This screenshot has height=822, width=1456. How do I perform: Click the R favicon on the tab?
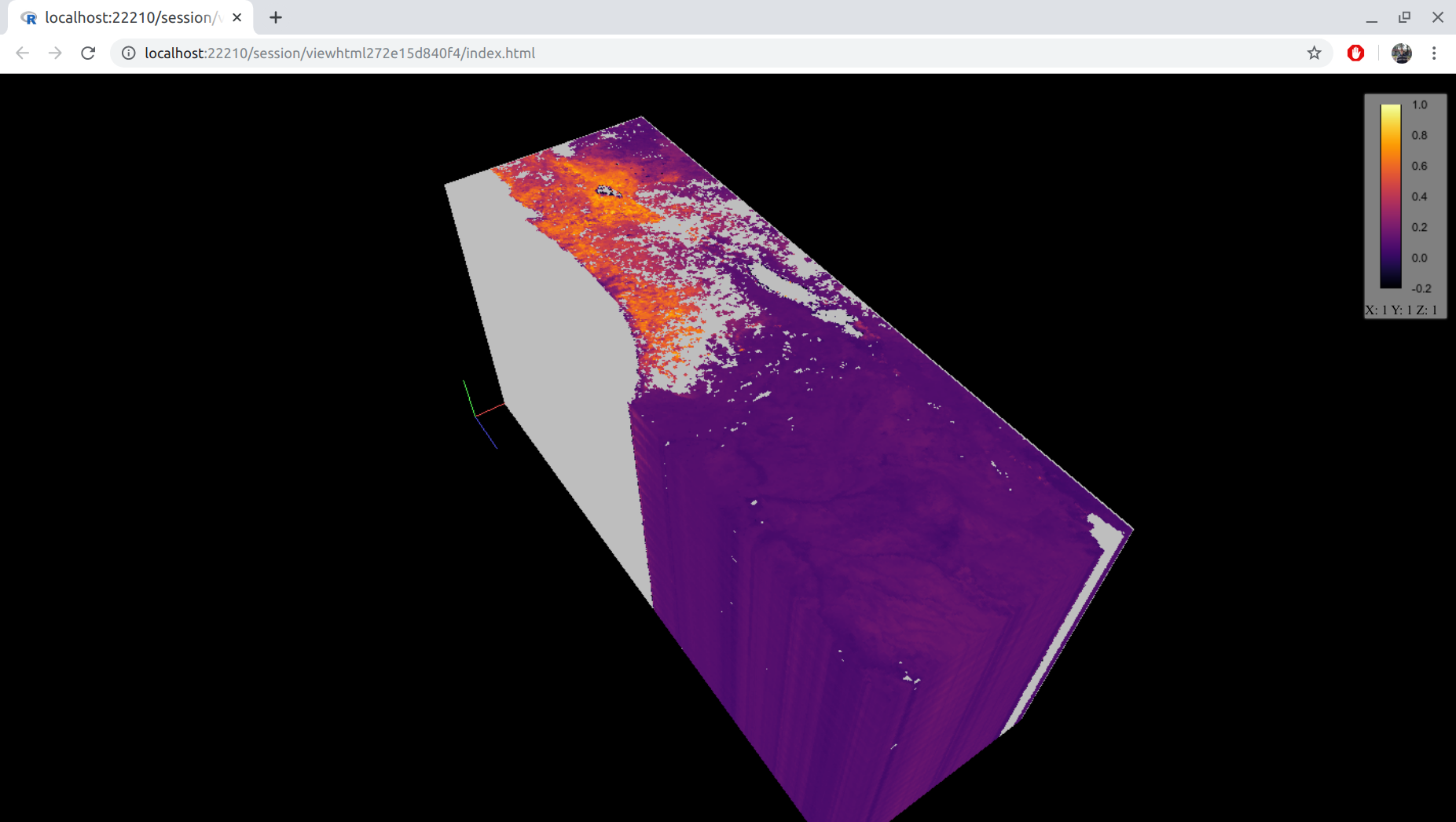point(29,17)
